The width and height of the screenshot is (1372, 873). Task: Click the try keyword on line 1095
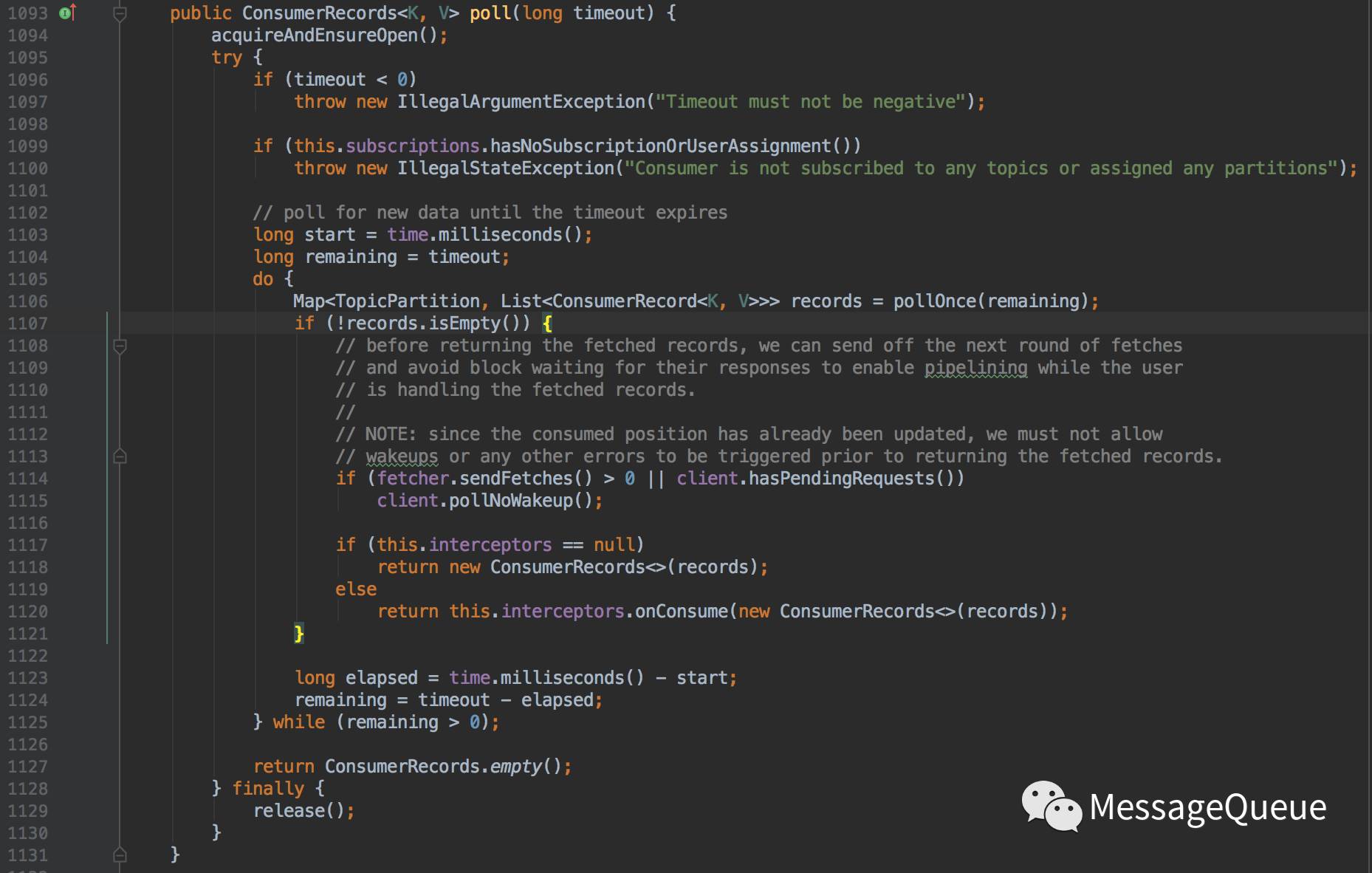pos(227,58)
